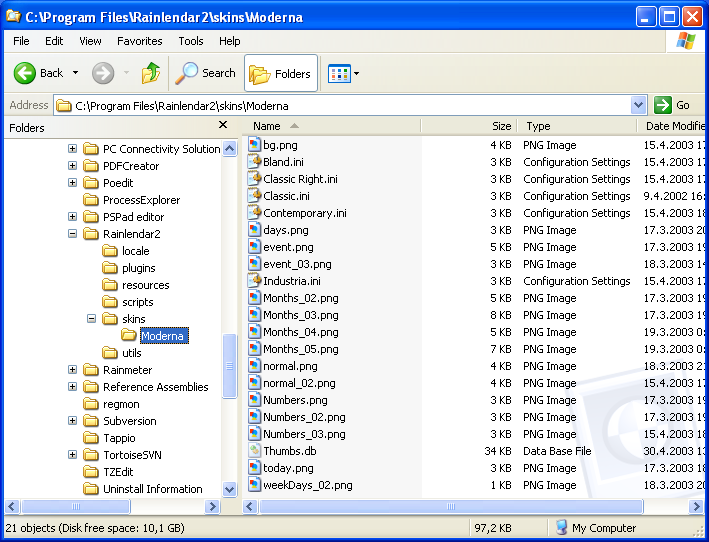Open the Back history dropdown arrow
Viewport: 709px width, 542px height.
(76, 73)
